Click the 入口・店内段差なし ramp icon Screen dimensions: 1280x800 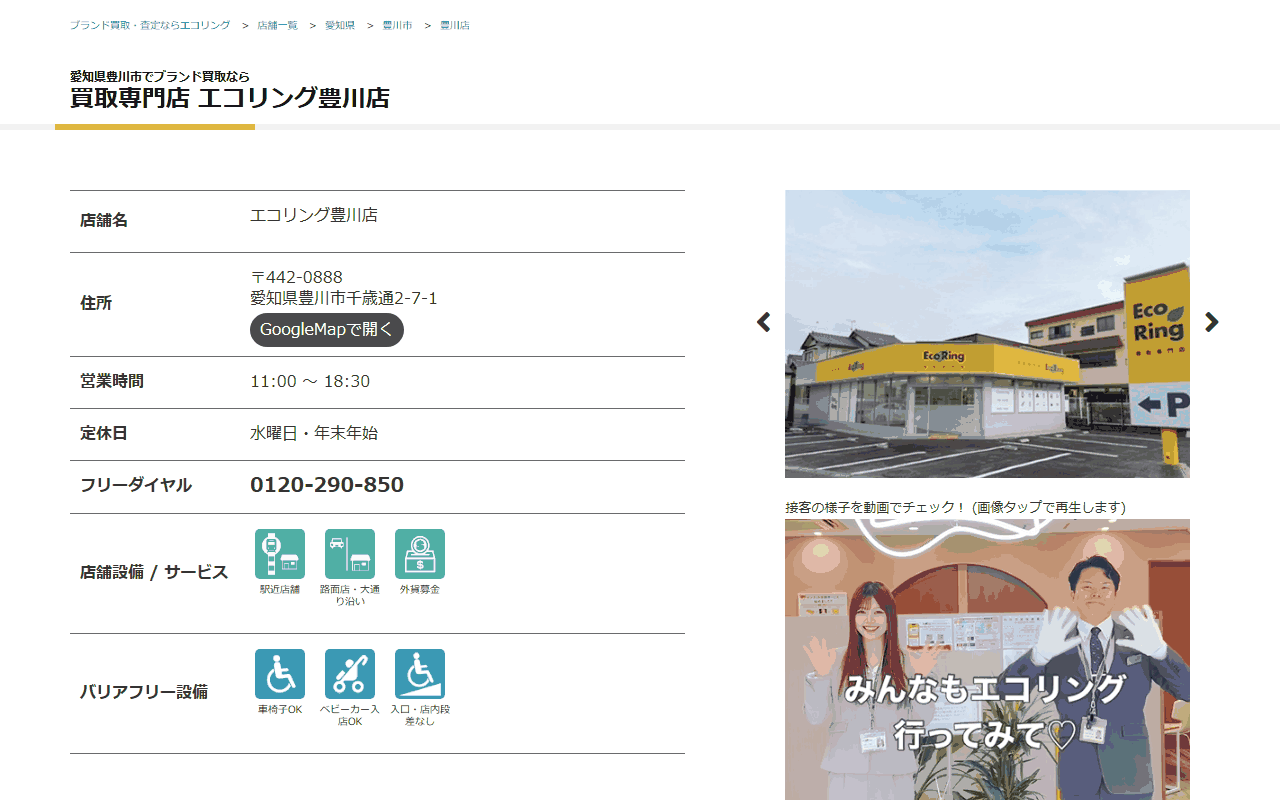420,674
